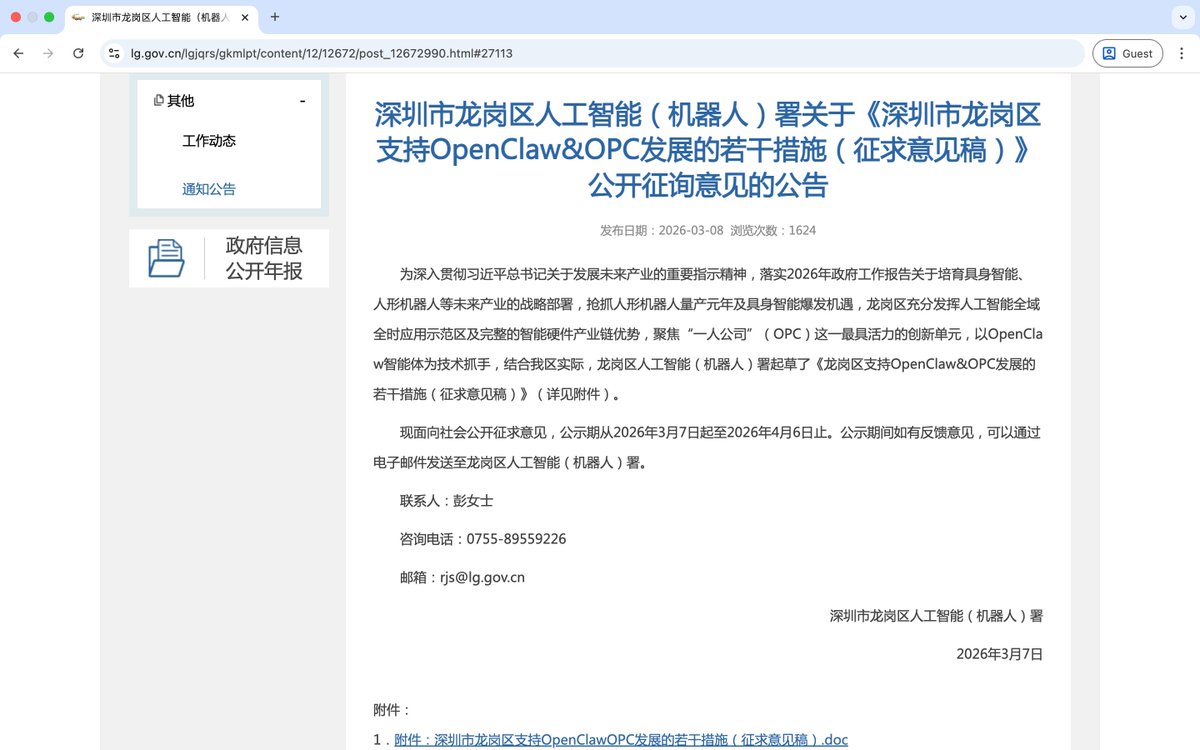Click the browser forward arrow
The width and height of the screenshot is (1200, 750).
coord(48,53)
